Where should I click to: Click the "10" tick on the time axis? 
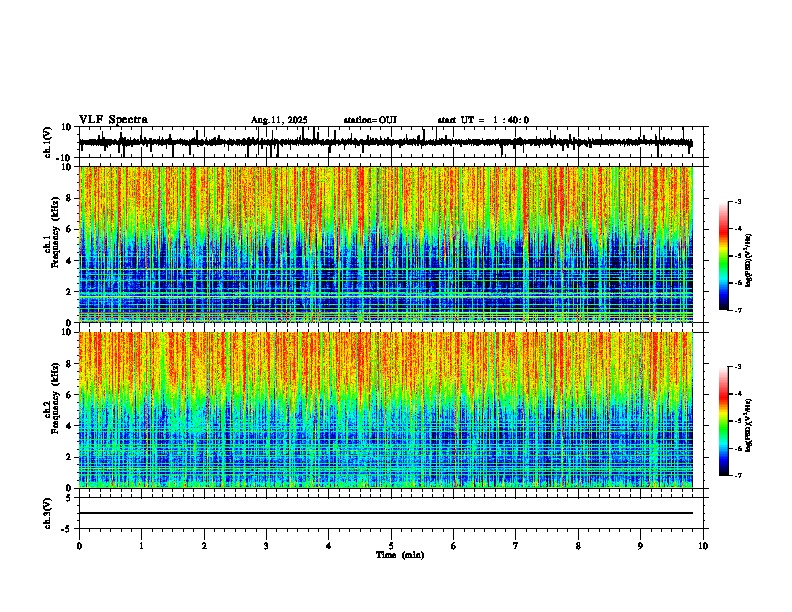703,546
